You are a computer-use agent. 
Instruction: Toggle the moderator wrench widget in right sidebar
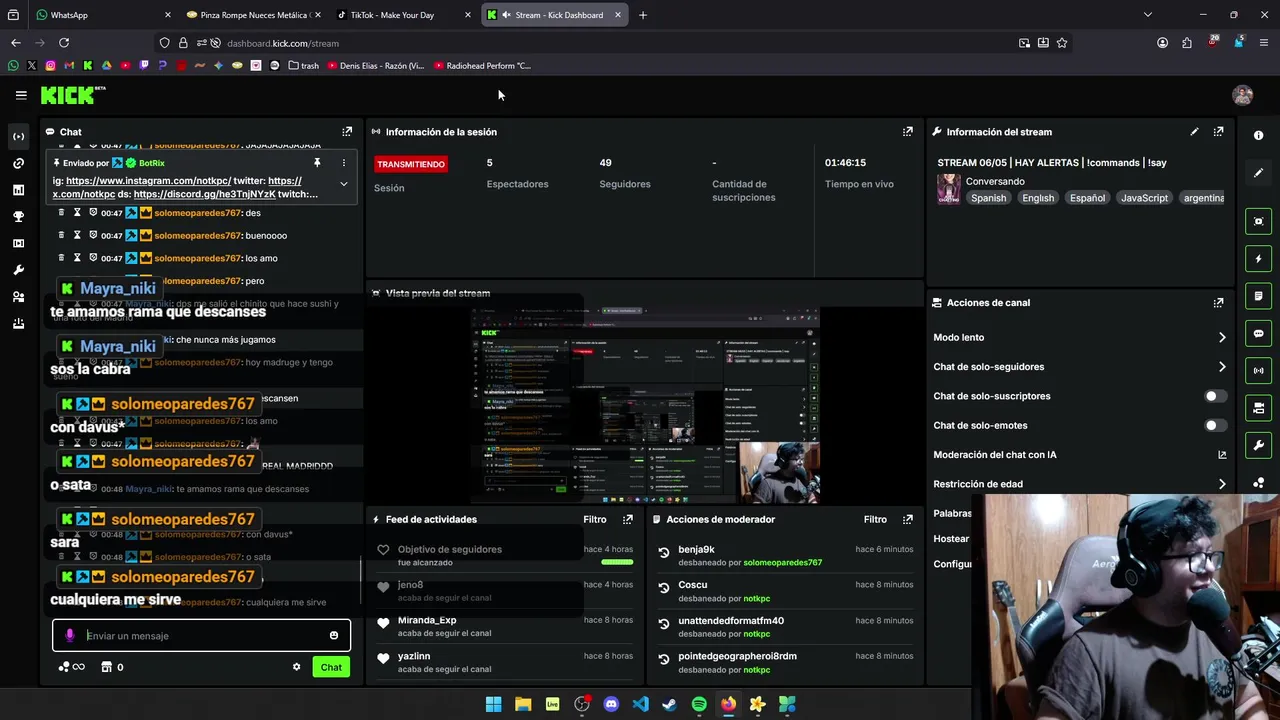pos(1259,445)
